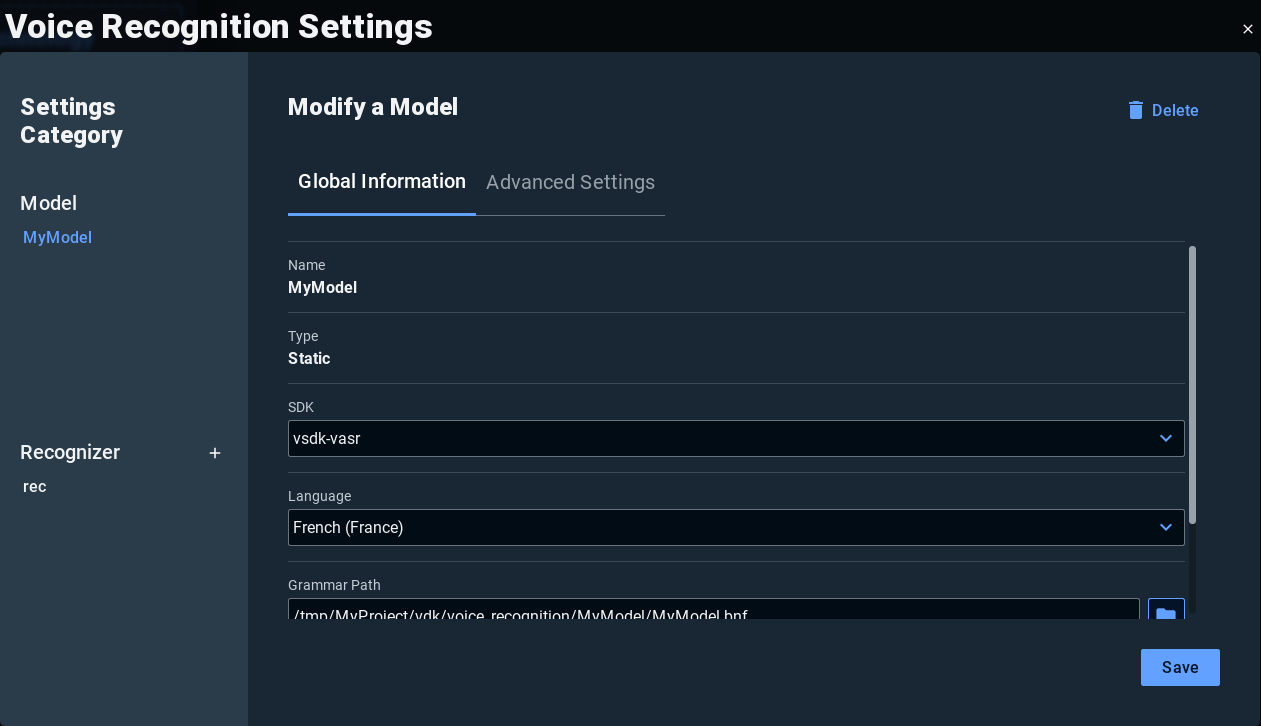Open the French (France) language dropdown

pyautogui.click(x=720, y=527)
